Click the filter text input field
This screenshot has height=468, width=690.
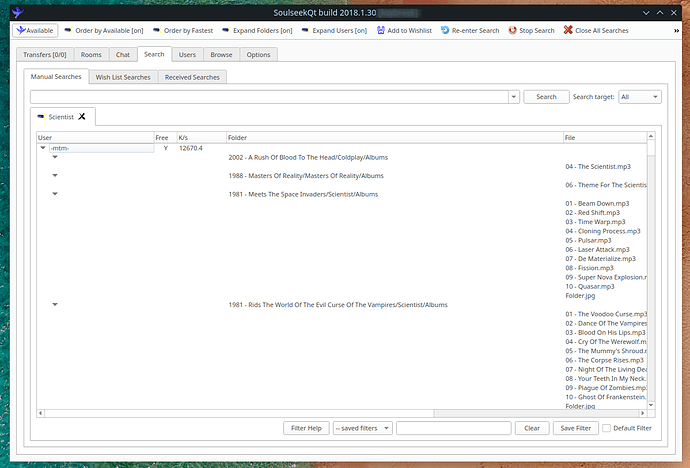[x=454, y=428]
